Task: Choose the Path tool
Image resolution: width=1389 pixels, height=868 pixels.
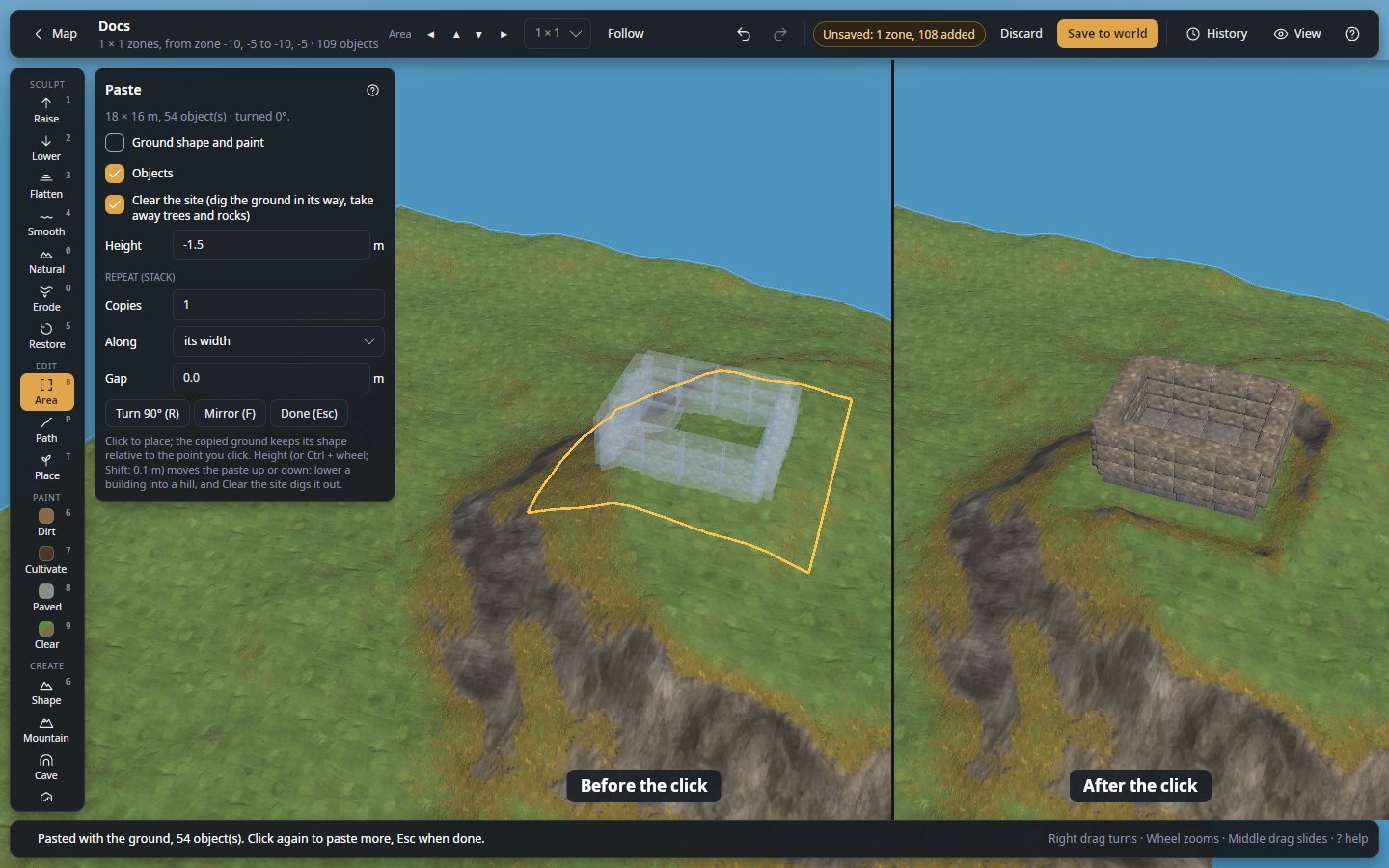Action: (x=46, y=429)
